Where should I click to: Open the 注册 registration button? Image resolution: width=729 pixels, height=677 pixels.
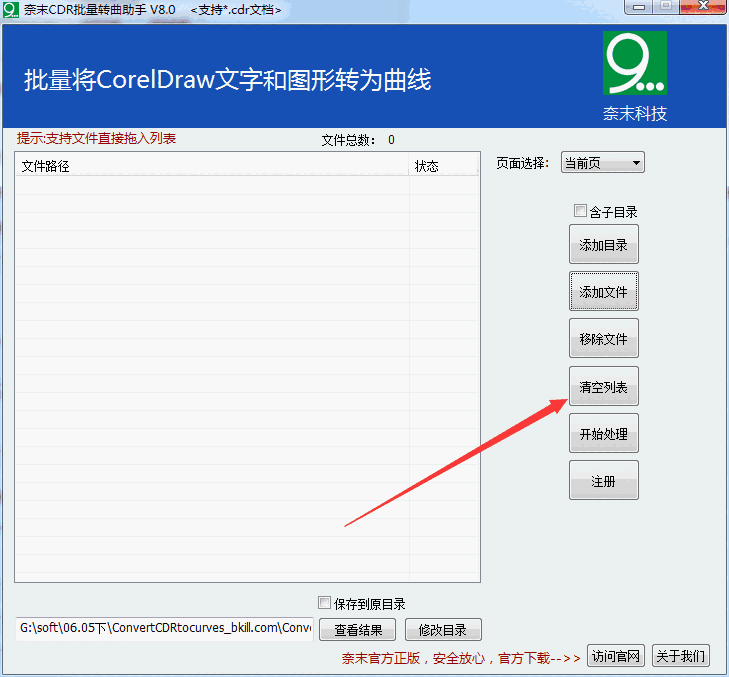pos(603,481)
